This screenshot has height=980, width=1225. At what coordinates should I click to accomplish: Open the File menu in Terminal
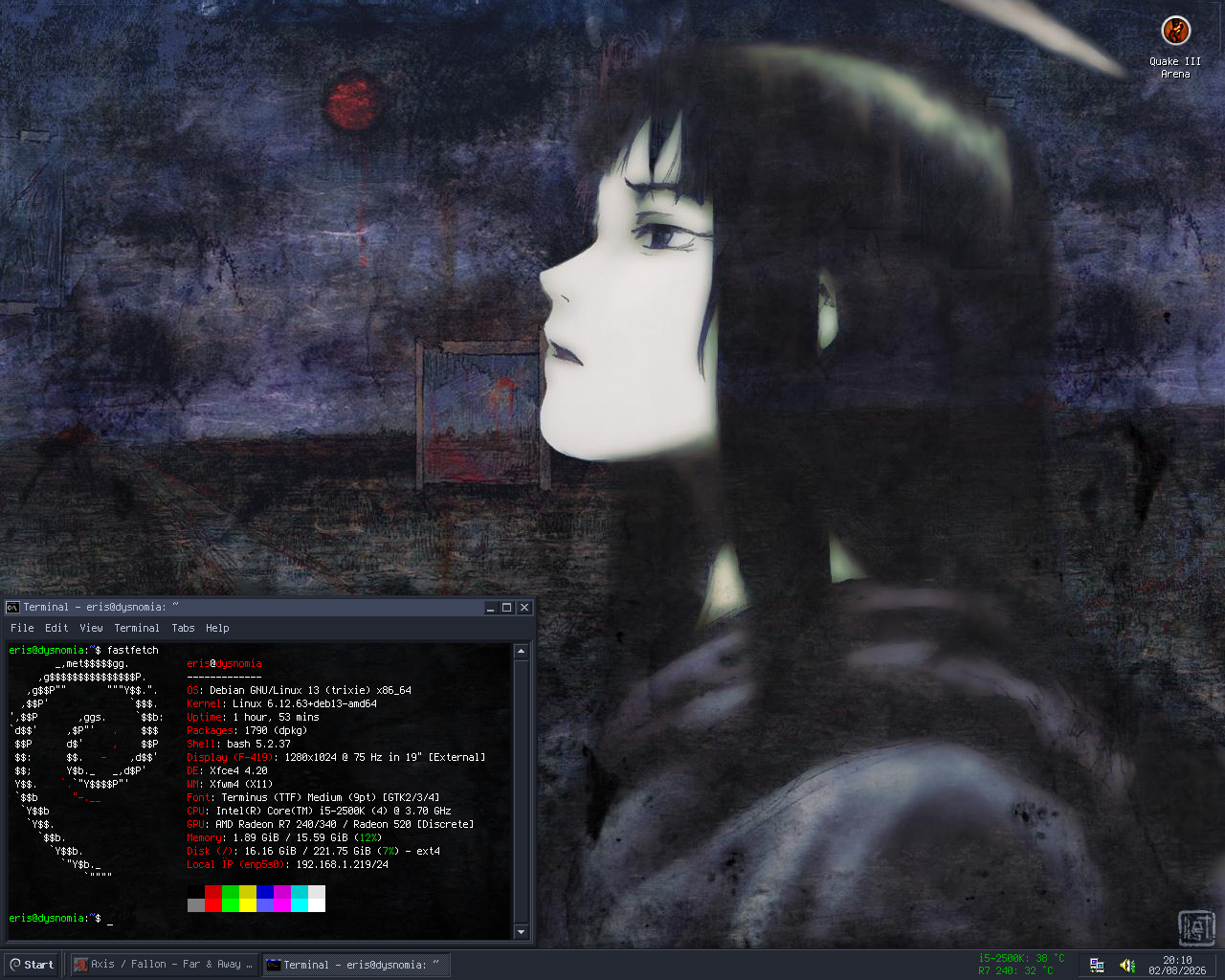pos(22,629)
